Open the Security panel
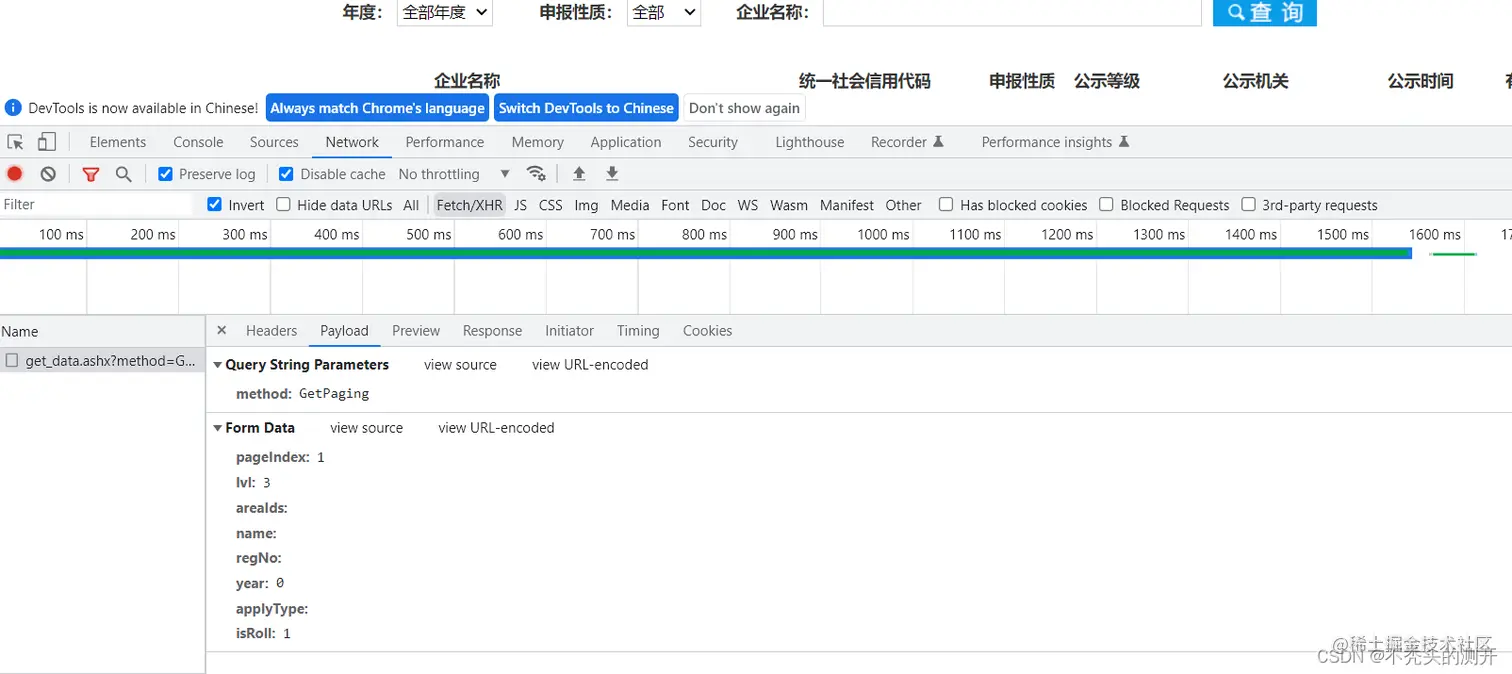Viewport: 1512px width, 674px height. pos(713,142)
